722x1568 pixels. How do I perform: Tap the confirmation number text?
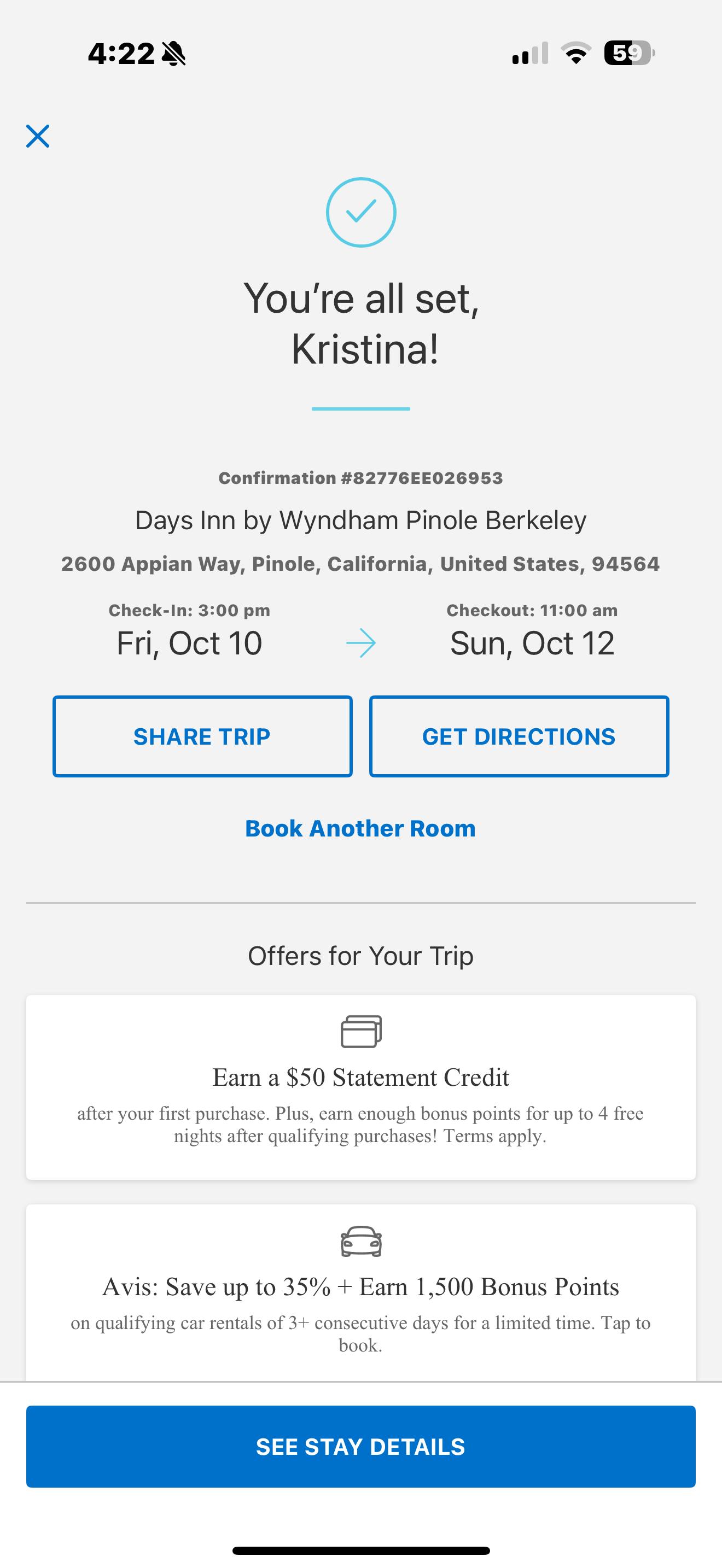tap(361, 478)
